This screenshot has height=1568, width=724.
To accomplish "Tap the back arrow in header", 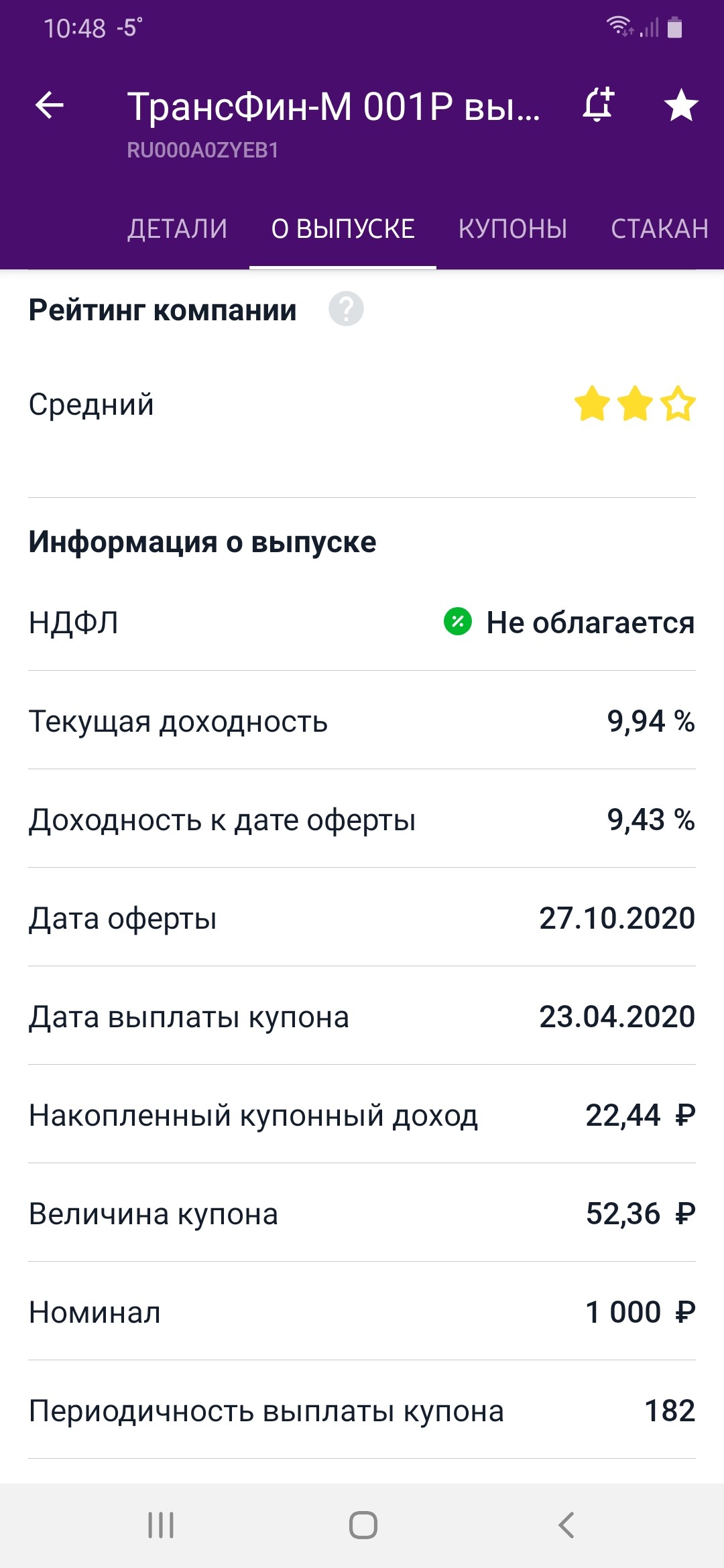I will pyautogui.click(x=50, y=105).
